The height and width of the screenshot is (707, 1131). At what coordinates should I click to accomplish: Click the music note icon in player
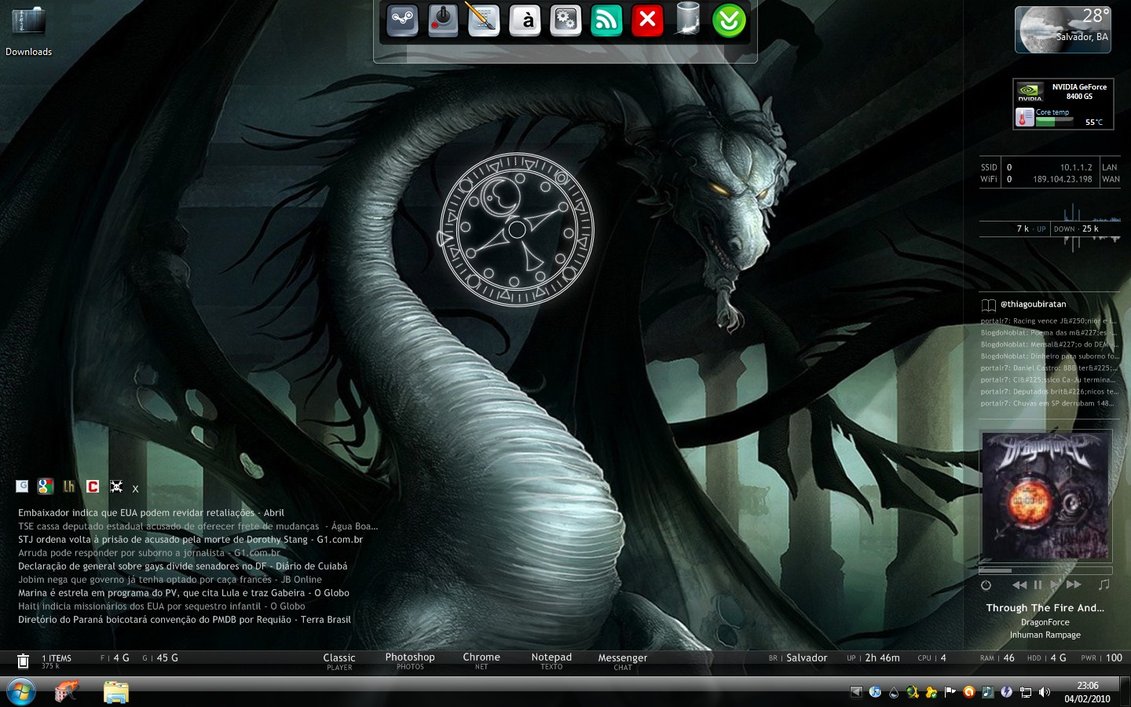click(x=1104, y=584)
